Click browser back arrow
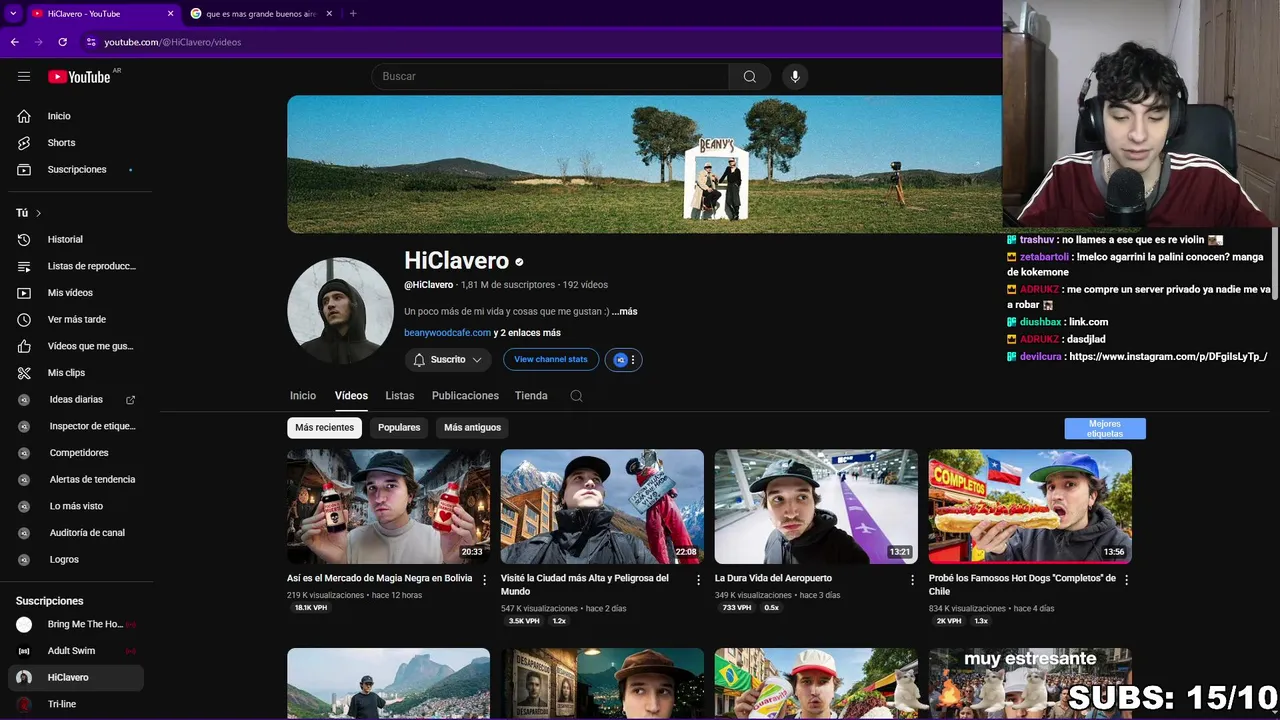This screenshot has width=1280, height=720. [14, 42]
